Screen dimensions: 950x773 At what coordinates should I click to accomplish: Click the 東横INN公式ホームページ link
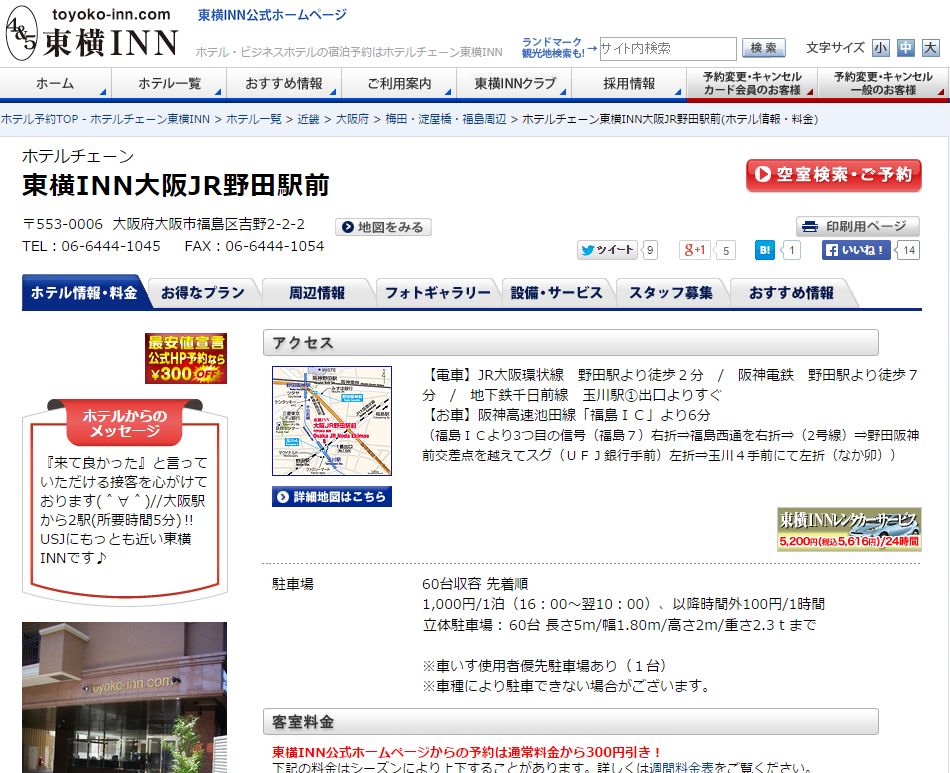(272, 15)
